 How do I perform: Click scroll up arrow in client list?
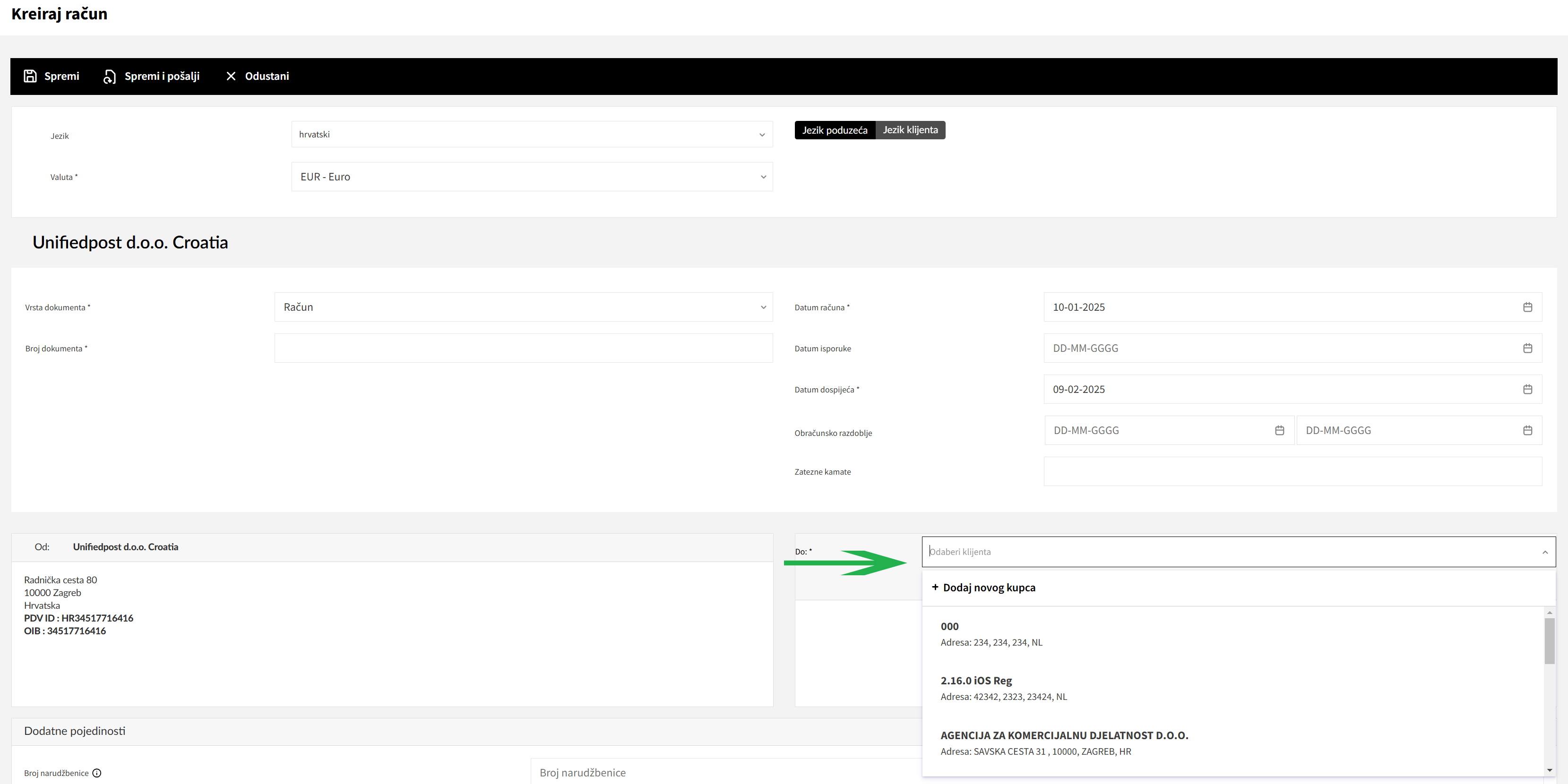[1549, 613]
